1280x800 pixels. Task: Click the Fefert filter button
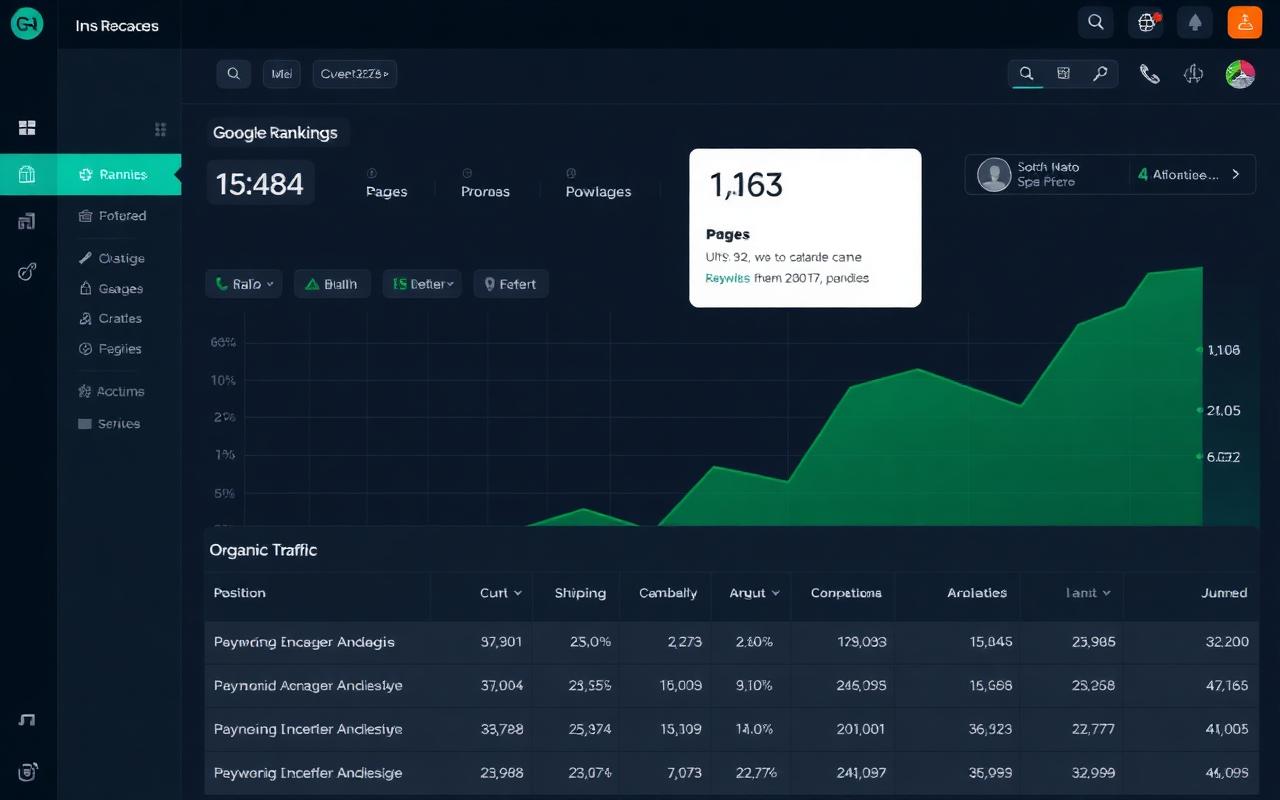[x=510, y=284]
